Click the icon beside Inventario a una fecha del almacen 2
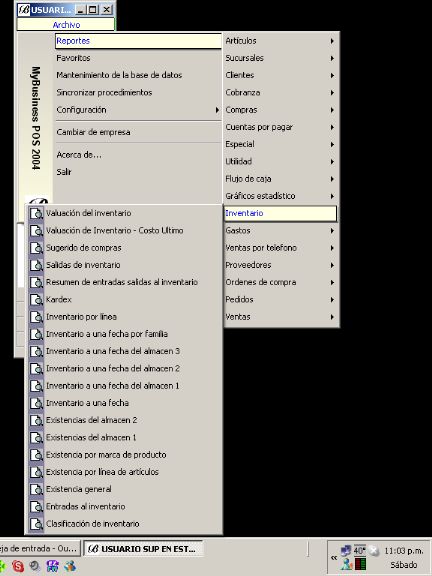 click(36, 369)
